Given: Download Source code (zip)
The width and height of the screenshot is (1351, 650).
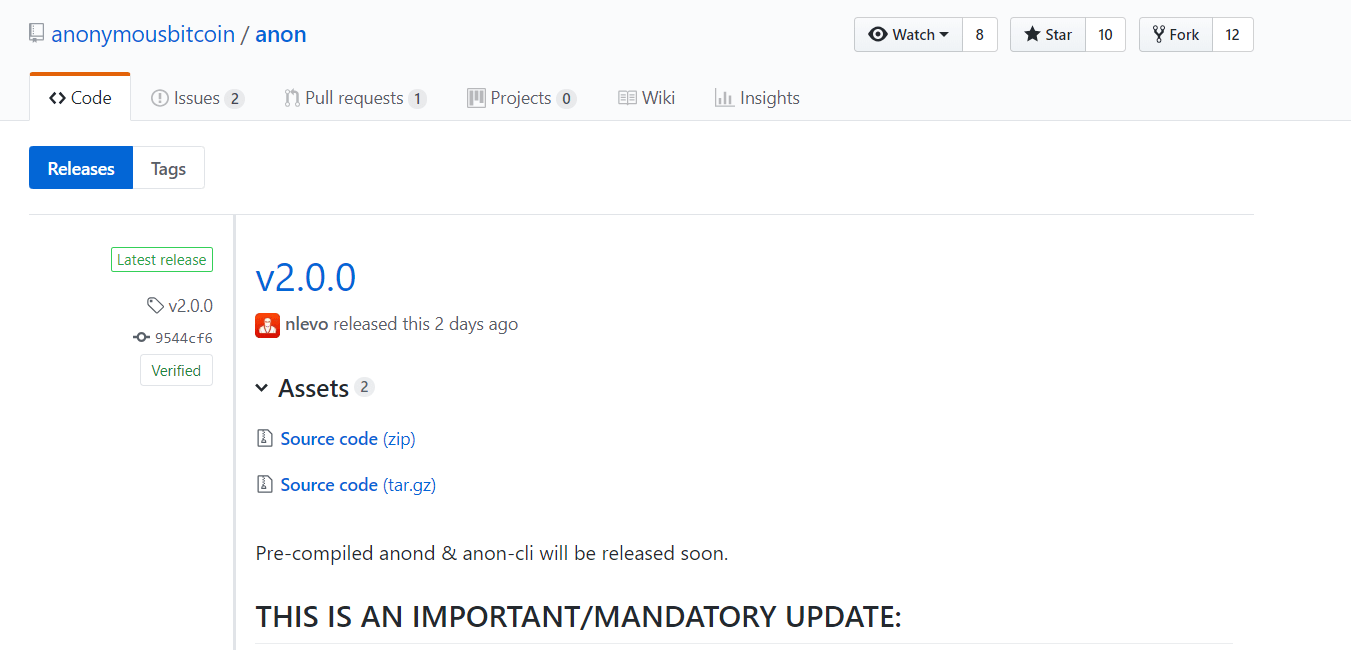Looking at the screenshot, I should [347, 438].
